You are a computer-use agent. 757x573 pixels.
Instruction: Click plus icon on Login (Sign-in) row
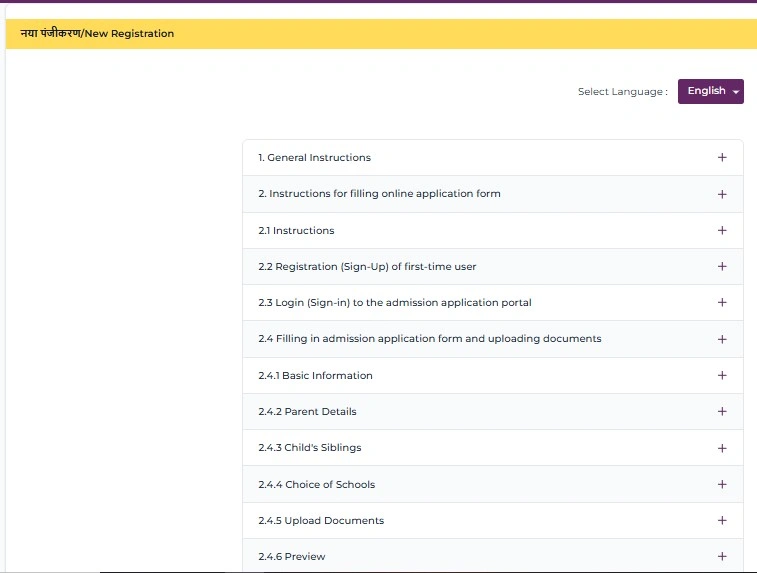tap(722, 303)
